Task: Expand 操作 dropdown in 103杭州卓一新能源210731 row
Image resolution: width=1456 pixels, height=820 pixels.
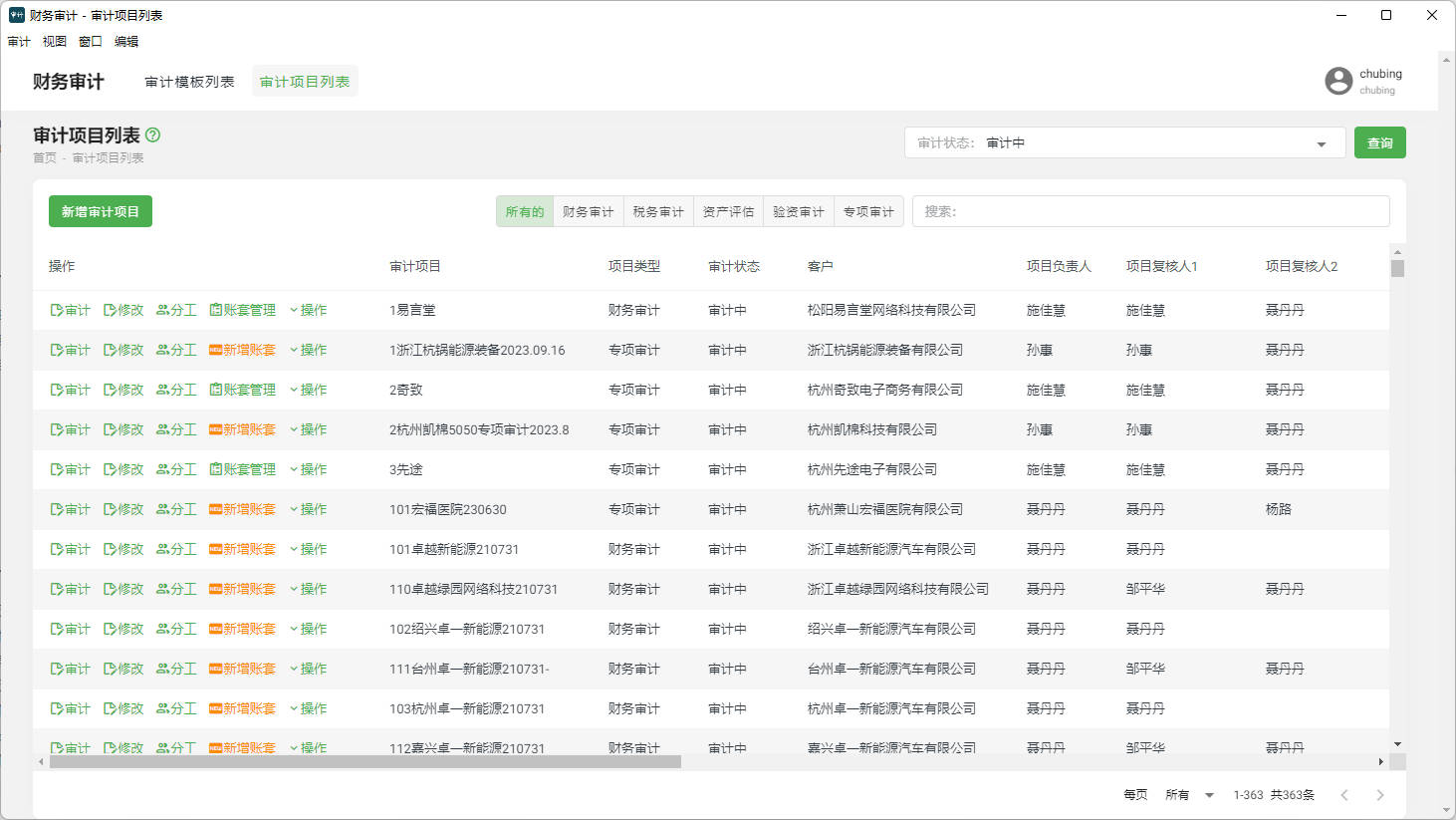Action: pos(309,708)
